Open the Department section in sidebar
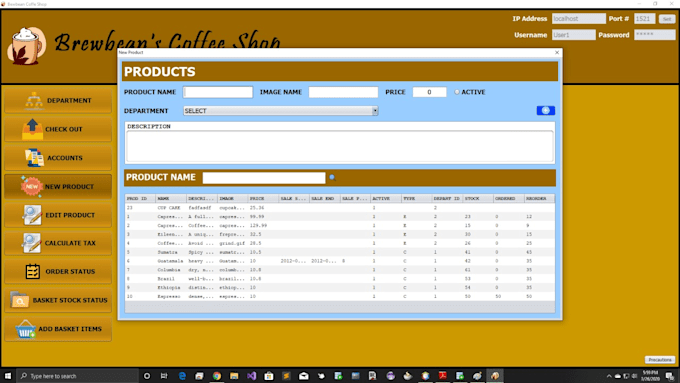The width and height of the screenshot is (680, 383). click(x=58, y=101)
